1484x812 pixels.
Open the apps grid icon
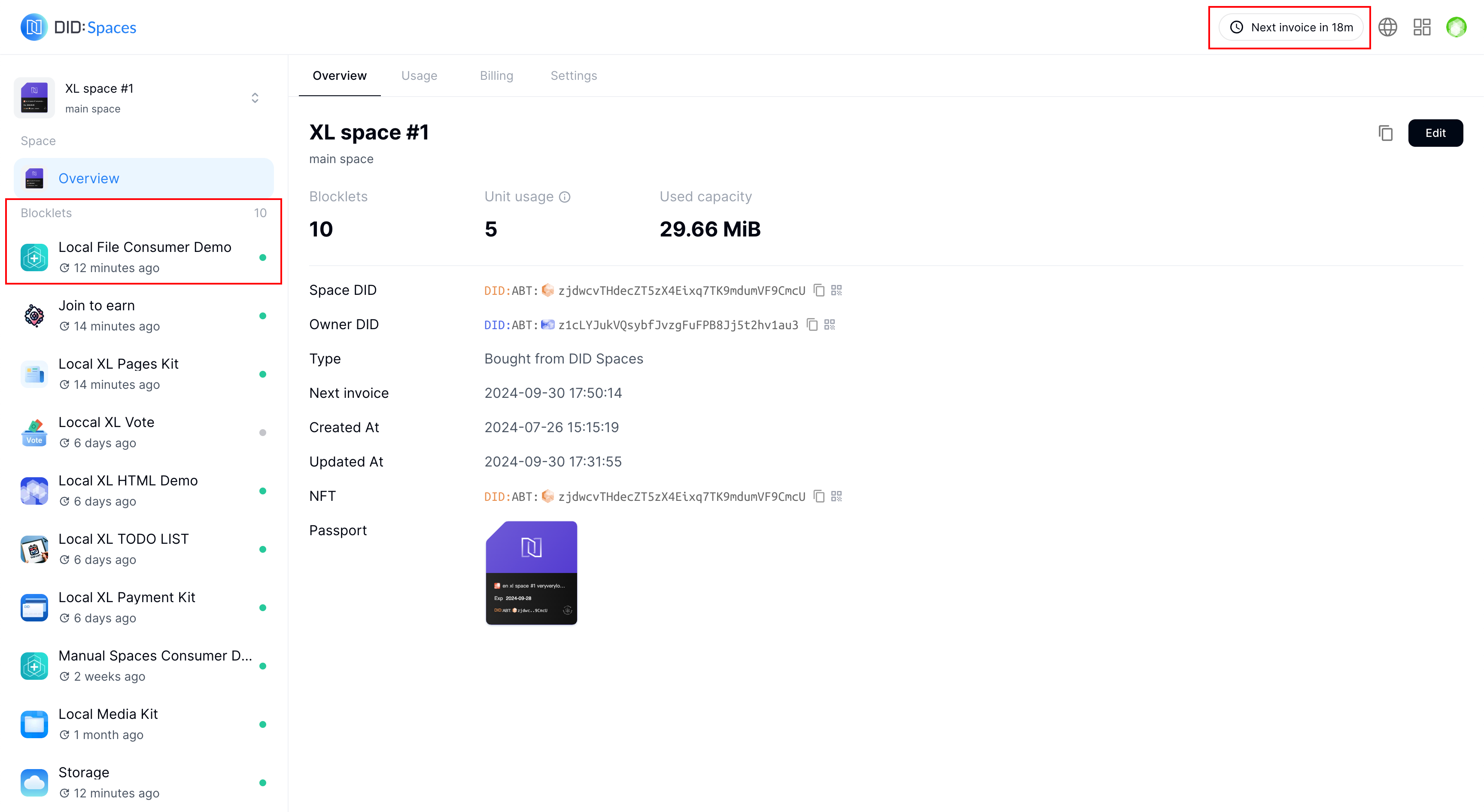click(x=1422, y=27)
